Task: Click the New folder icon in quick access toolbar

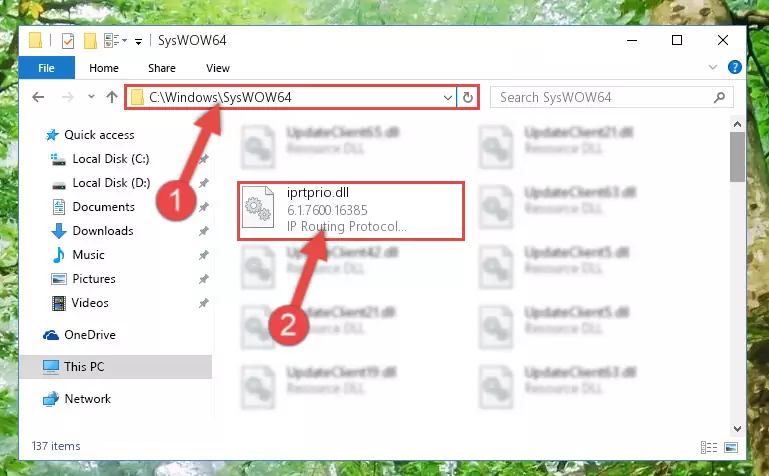Action: (90, 41)
